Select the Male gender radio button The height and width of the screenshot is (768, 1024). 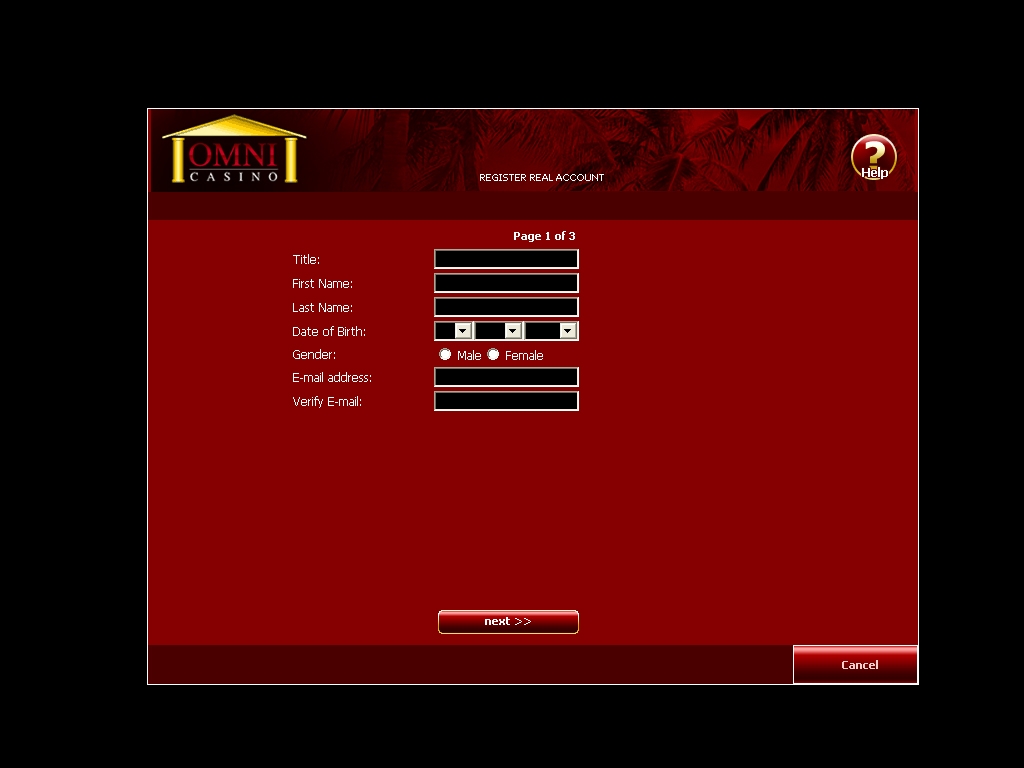point(446,355)
